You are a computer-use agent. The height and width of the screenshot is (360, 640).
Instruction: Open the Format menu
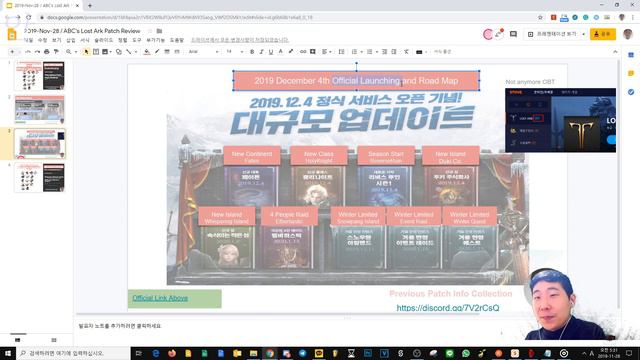pyautogui.click(x=84, y=40)
